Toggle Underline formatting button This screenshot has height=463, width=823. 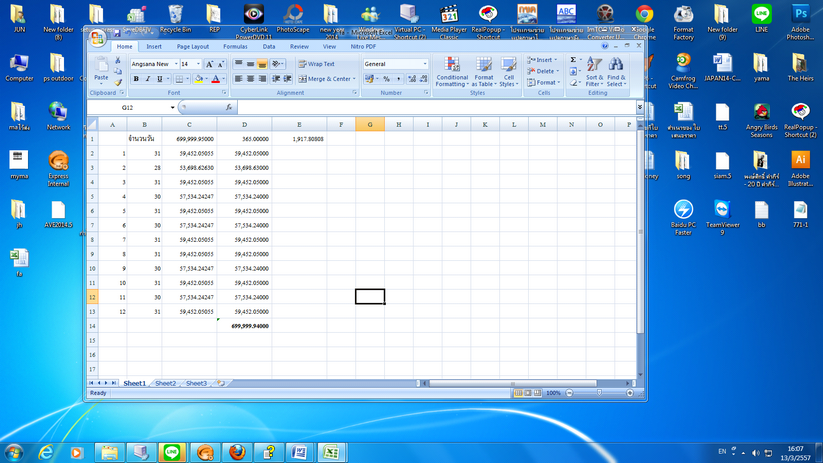pos(158,79)
